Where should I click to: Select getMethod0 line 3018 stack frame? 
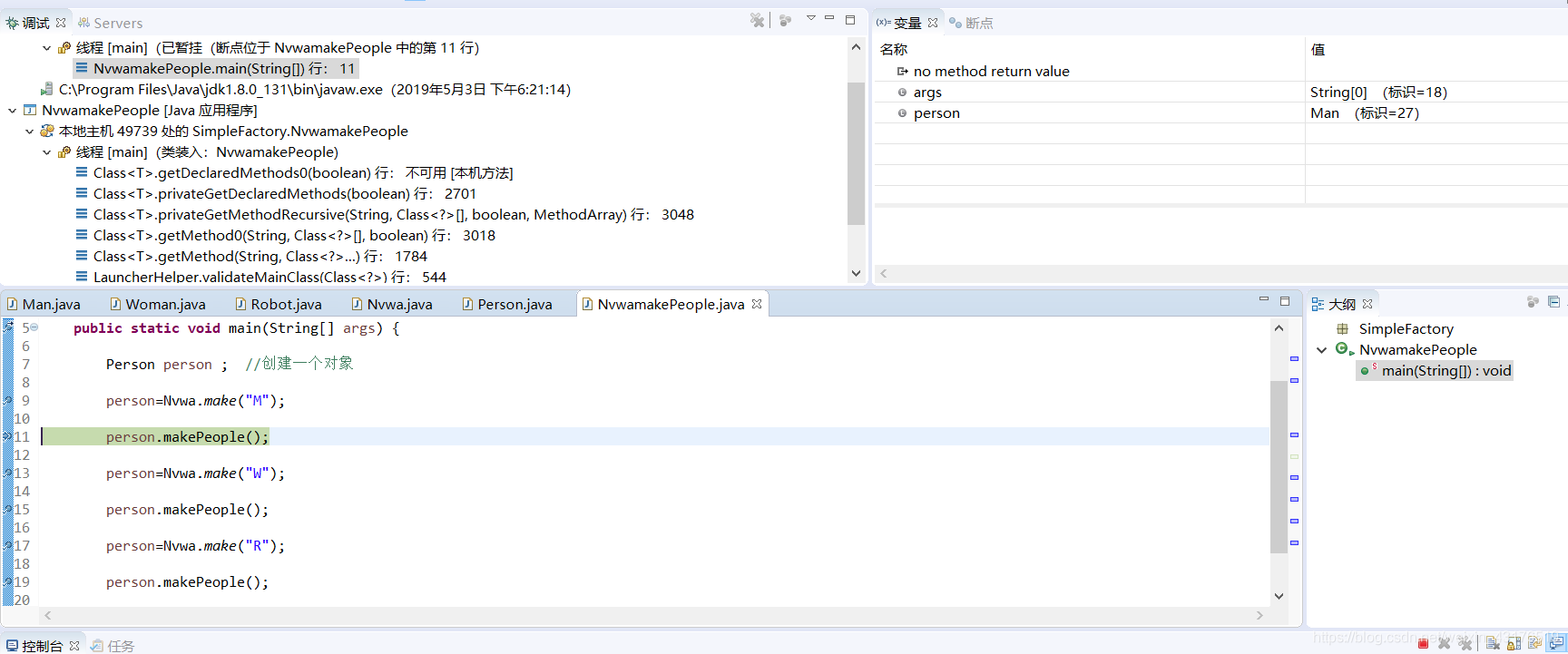pos(286,236)
